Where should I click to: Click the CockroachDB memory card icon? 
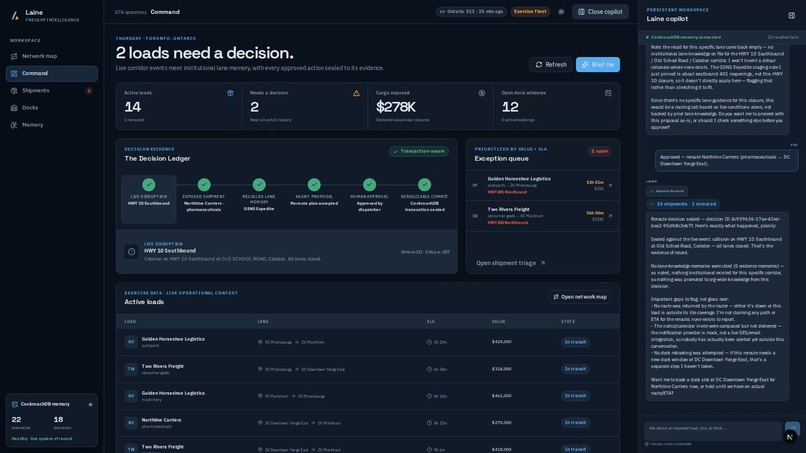click(14, 404)
